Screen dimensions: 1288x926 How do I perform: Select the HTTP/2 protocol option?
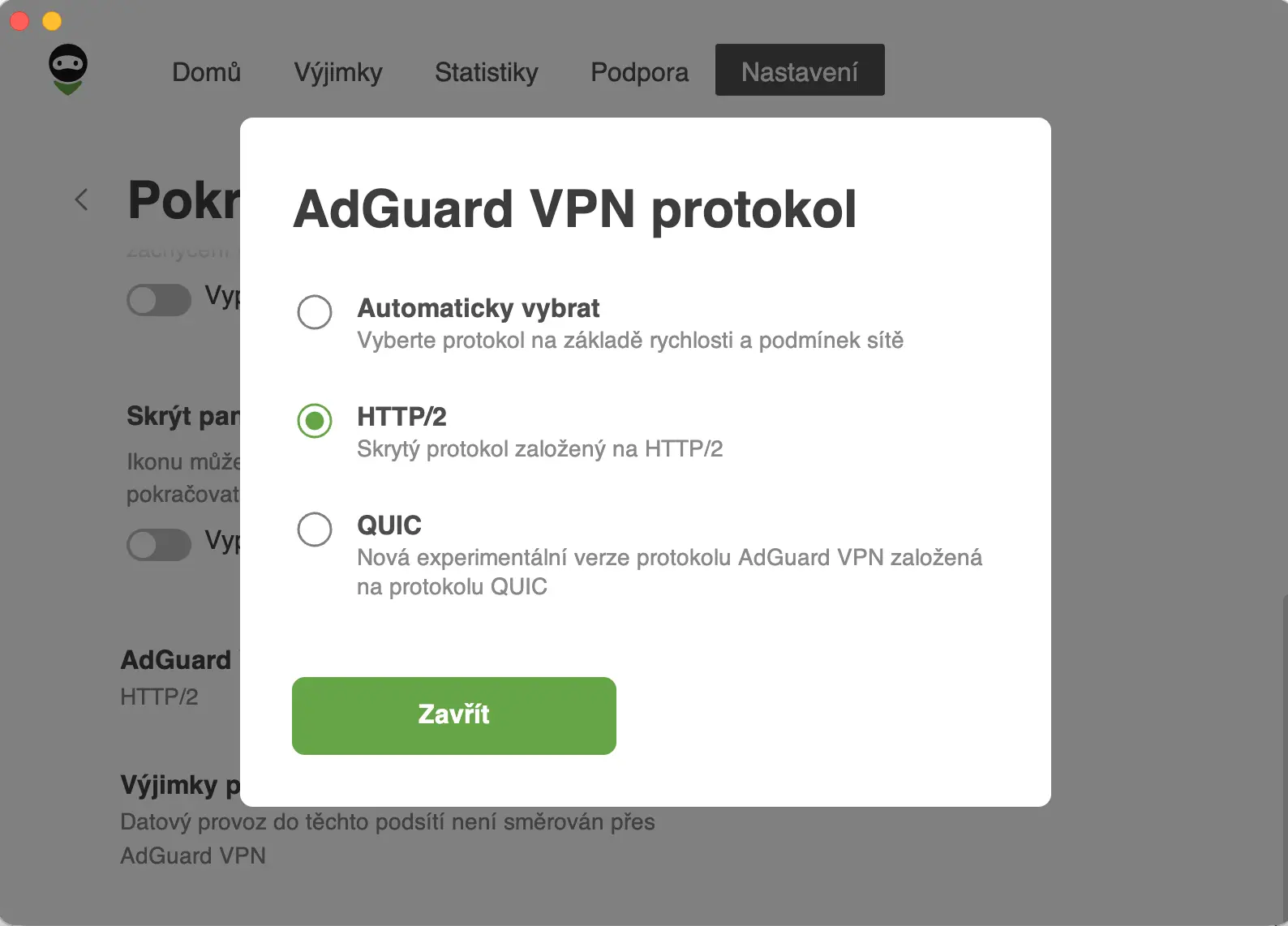[x=315, y=421]
